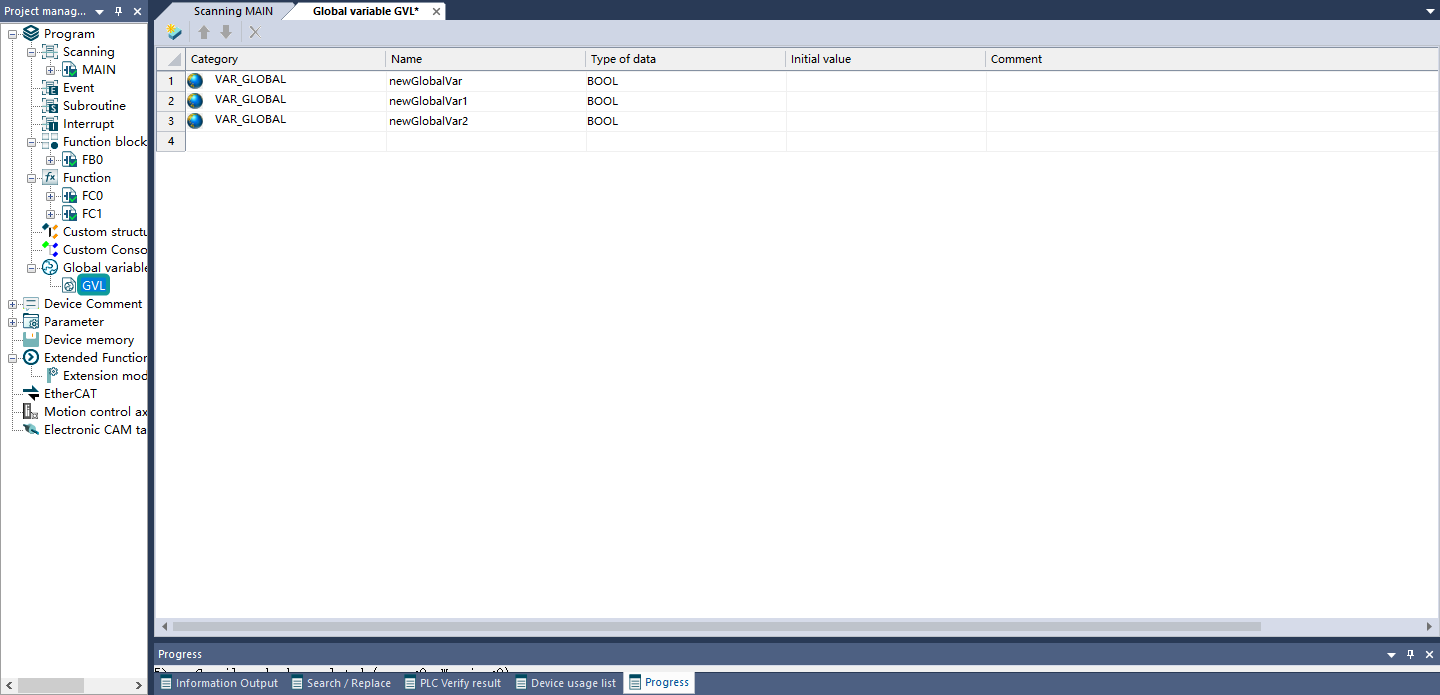1440x695 pixels.
Task: Pin the Project manager panel
Action: tap(118, 11)
